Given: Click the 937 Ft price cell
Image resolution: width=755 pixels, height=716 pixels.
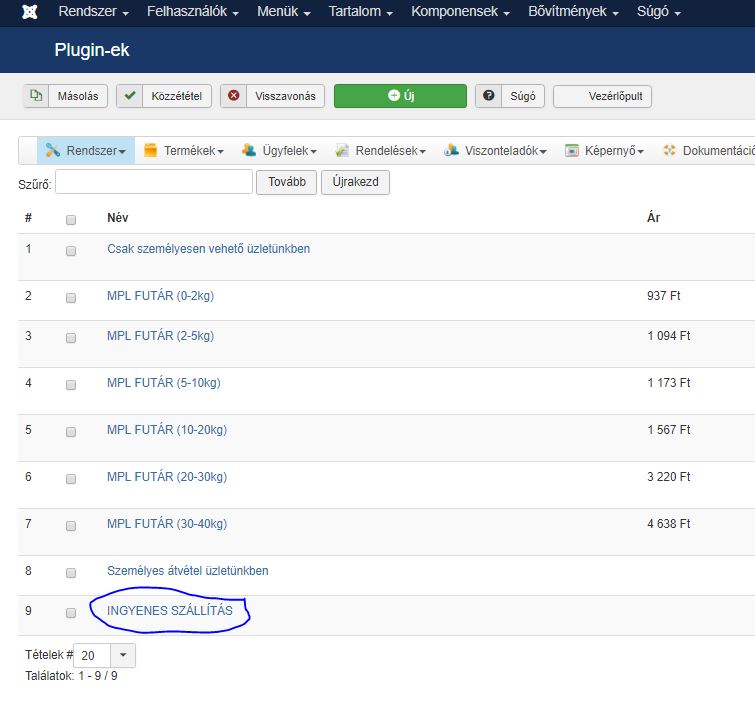Looking at the screenshot, I should click(664, 296).
